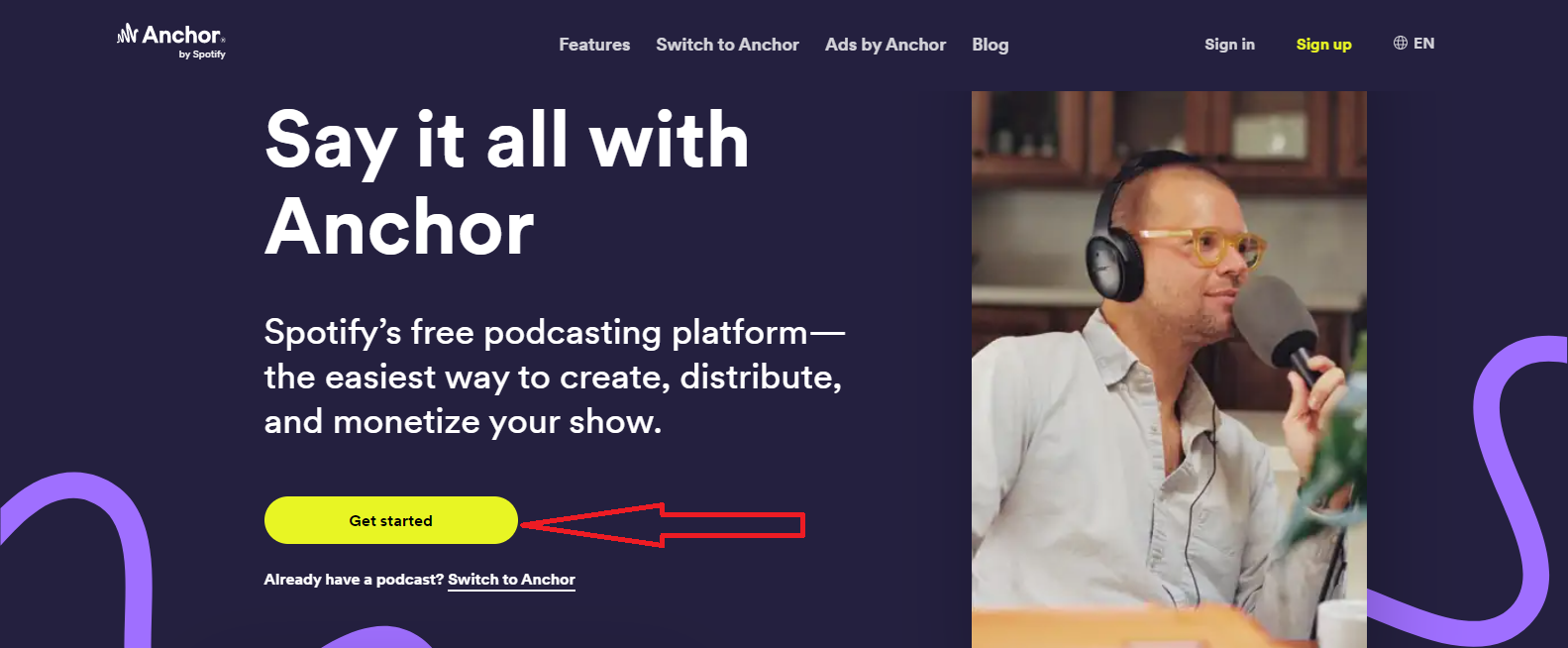The image size is (1568, 648).
Task: Click the 'Say it all with Anchor' heading
Action: [507, 183]
